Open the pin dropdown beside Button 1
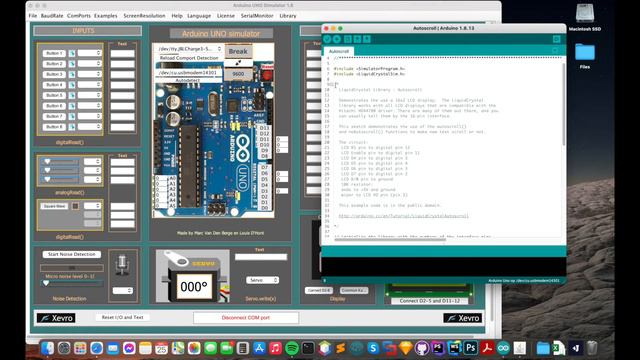Image resolution: width=640 pixels, height=360 pixels. click(x=89, y=53)
